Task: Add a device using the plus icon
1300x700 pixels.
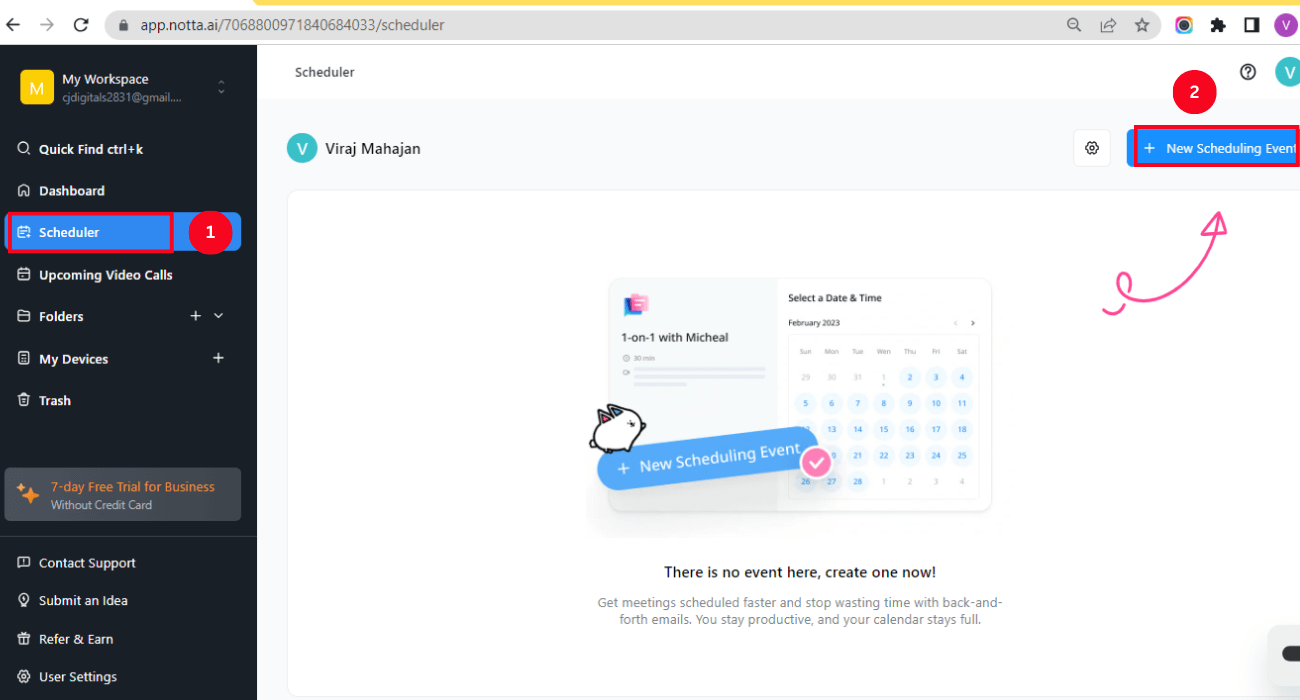Action: coord(218,358)
